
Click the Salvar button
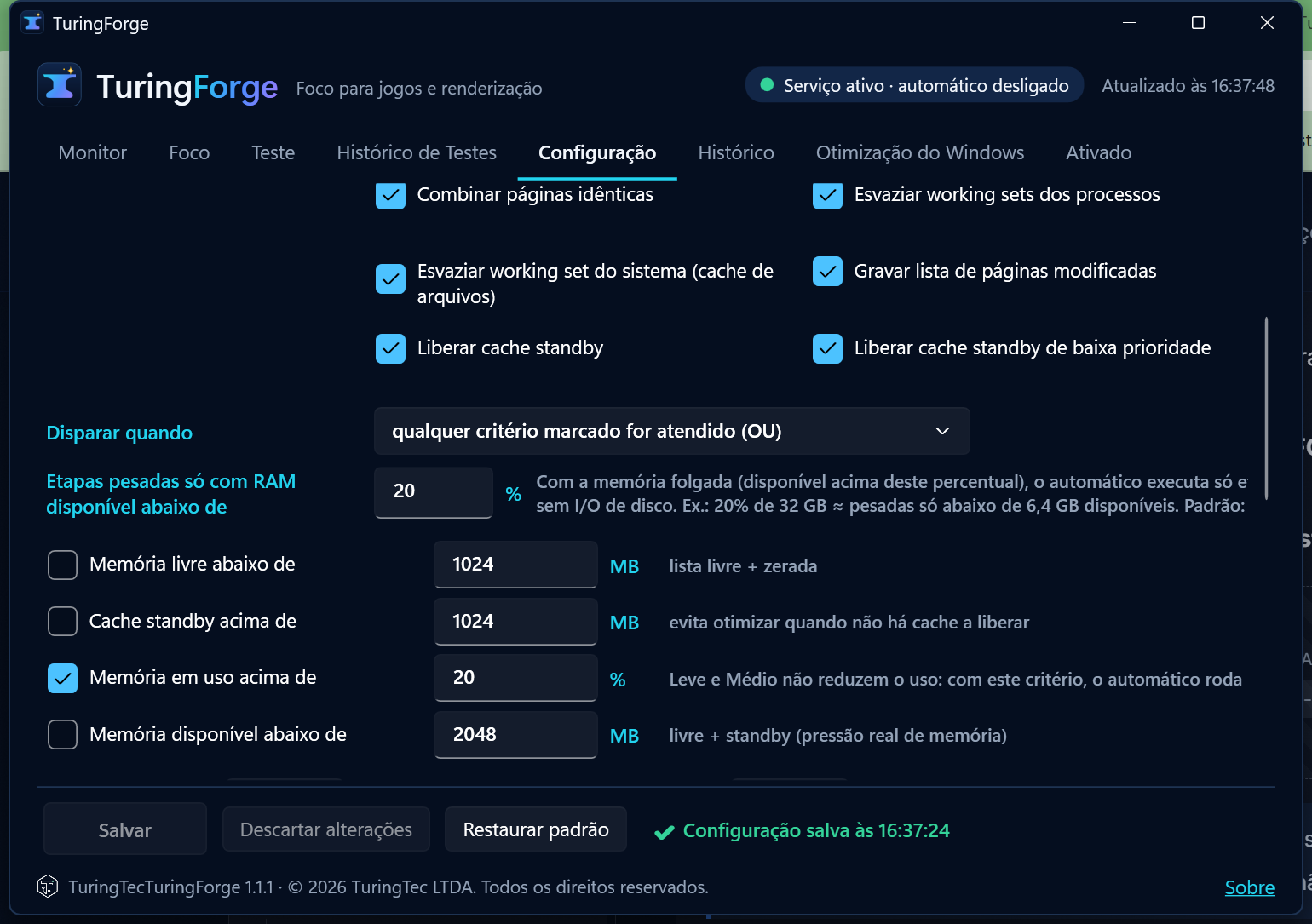[x=125, y=829]
